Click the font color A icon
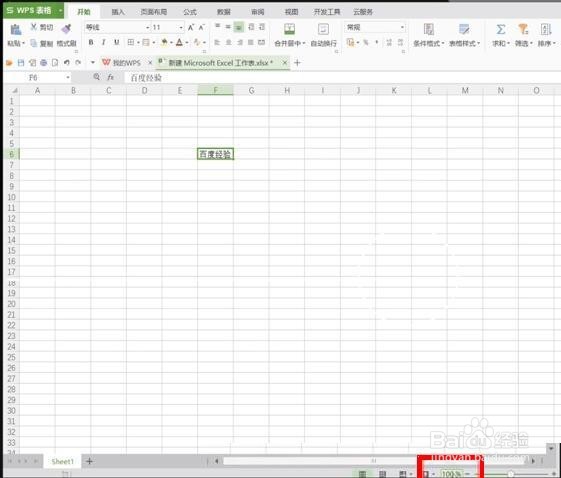The image size is (561, 478). click(179, 42)
